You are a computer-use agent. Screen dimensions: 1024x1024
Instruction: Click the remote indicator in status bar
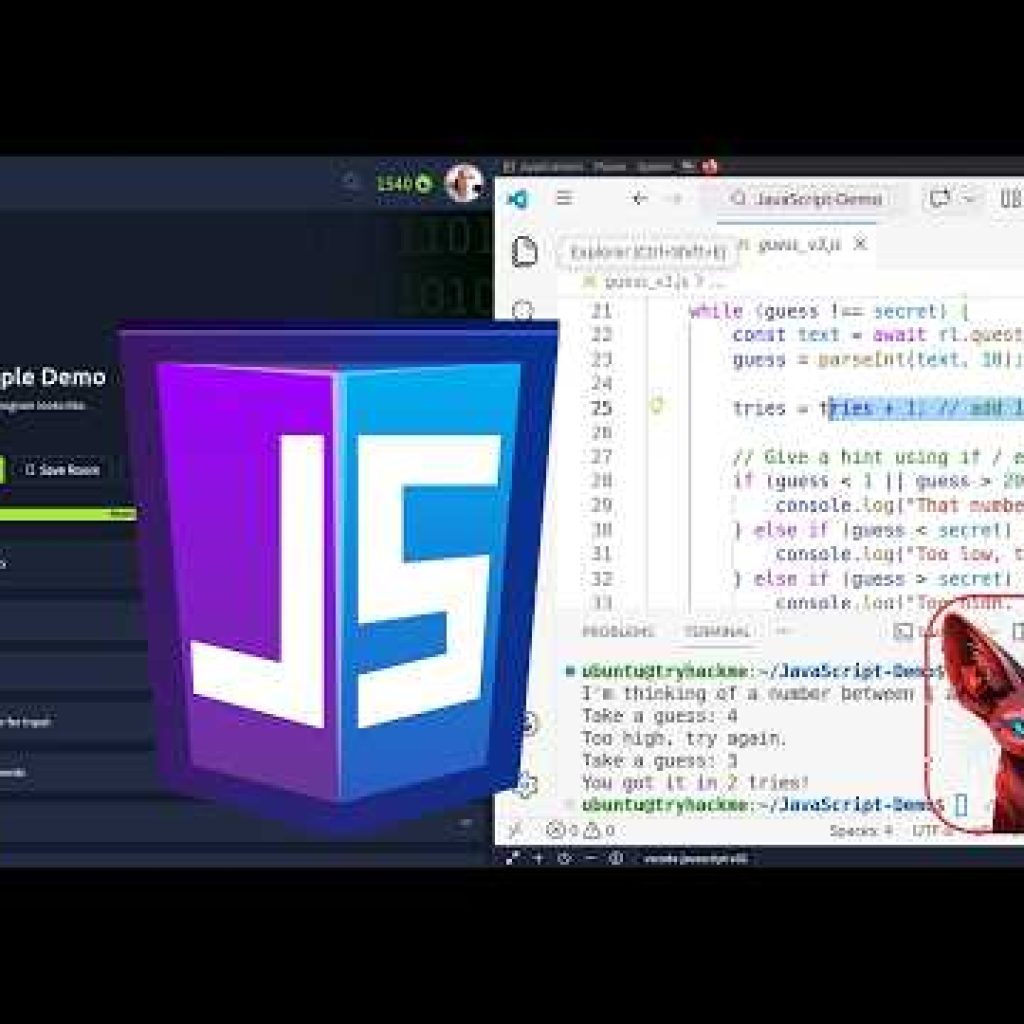coord(515,830)
